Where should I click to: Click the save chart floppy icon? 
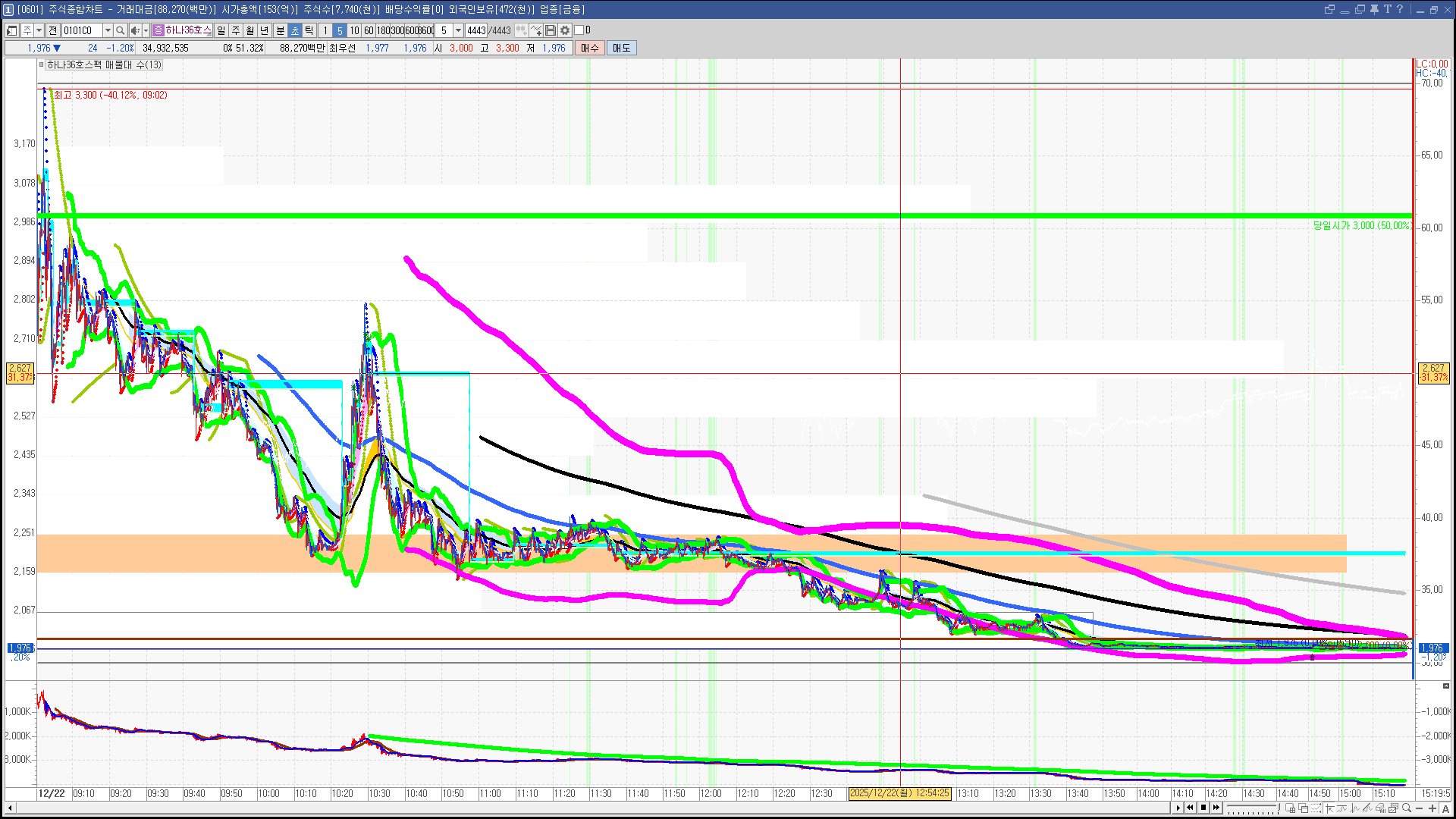coord(551,30)
